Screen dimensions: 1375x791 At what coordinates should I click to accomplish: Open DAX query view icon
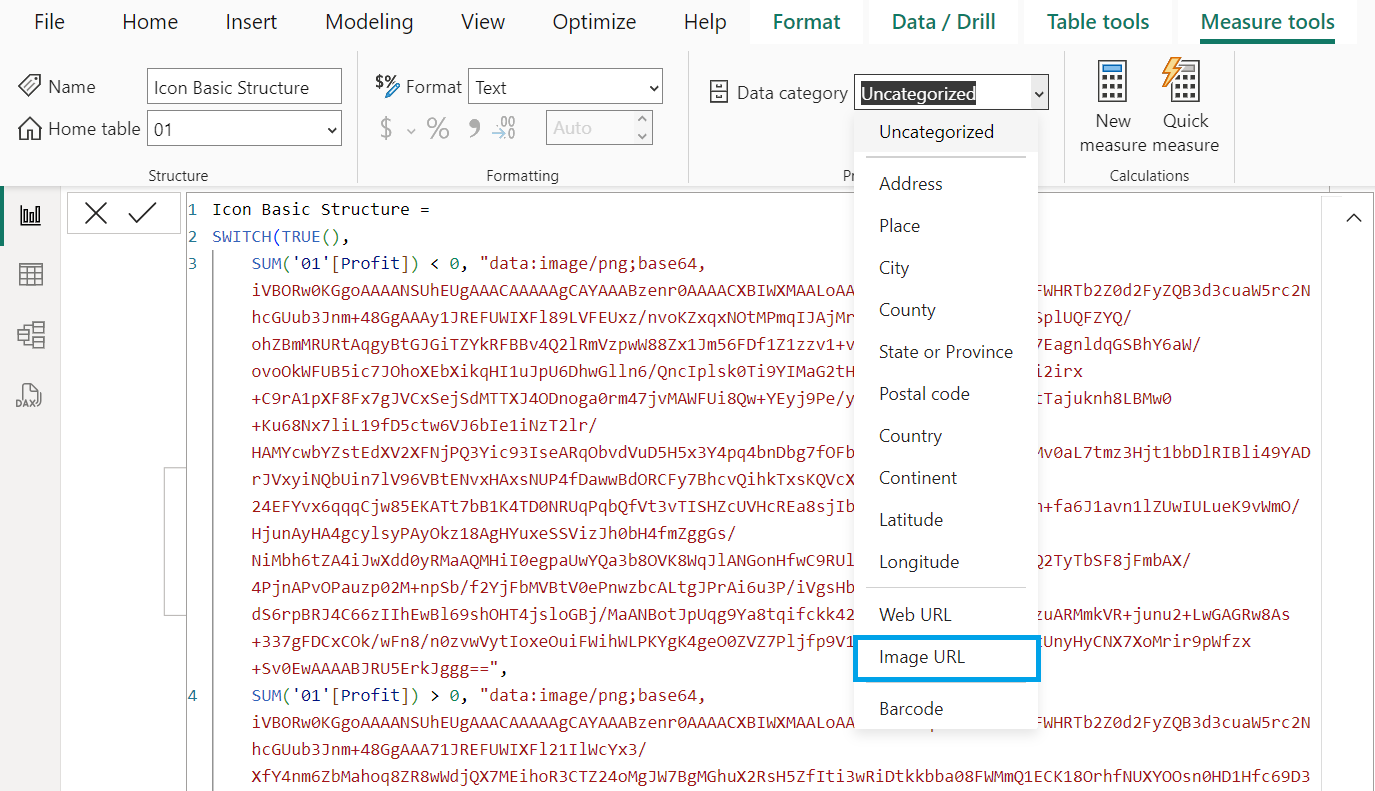30,396
